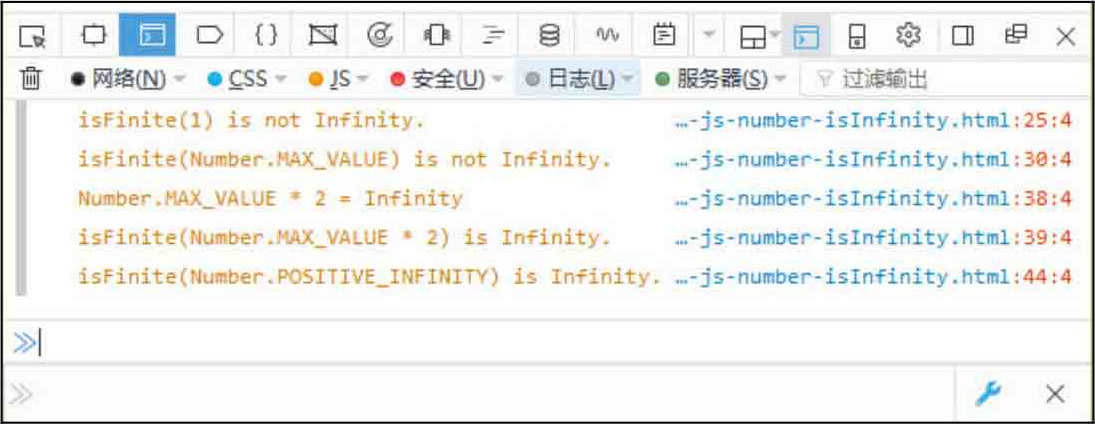Open source link ending in html:39:4
Viewport: 1095px width, 424px height.
coord(873,238)
